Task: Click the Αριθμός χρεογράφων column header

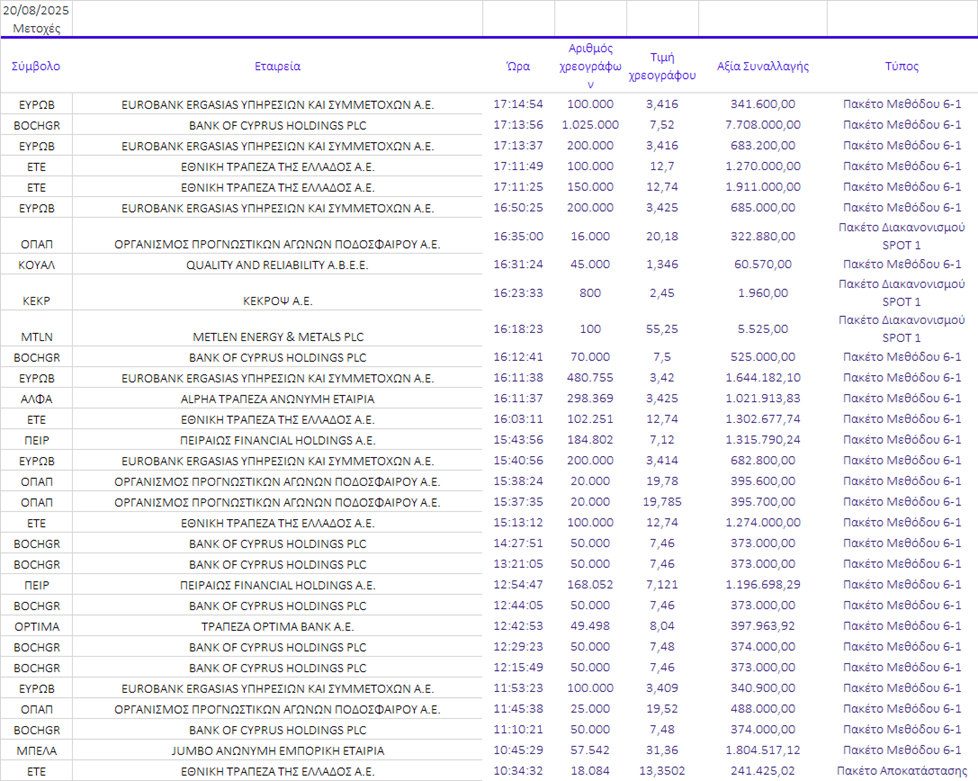Action: pos(590,66)
